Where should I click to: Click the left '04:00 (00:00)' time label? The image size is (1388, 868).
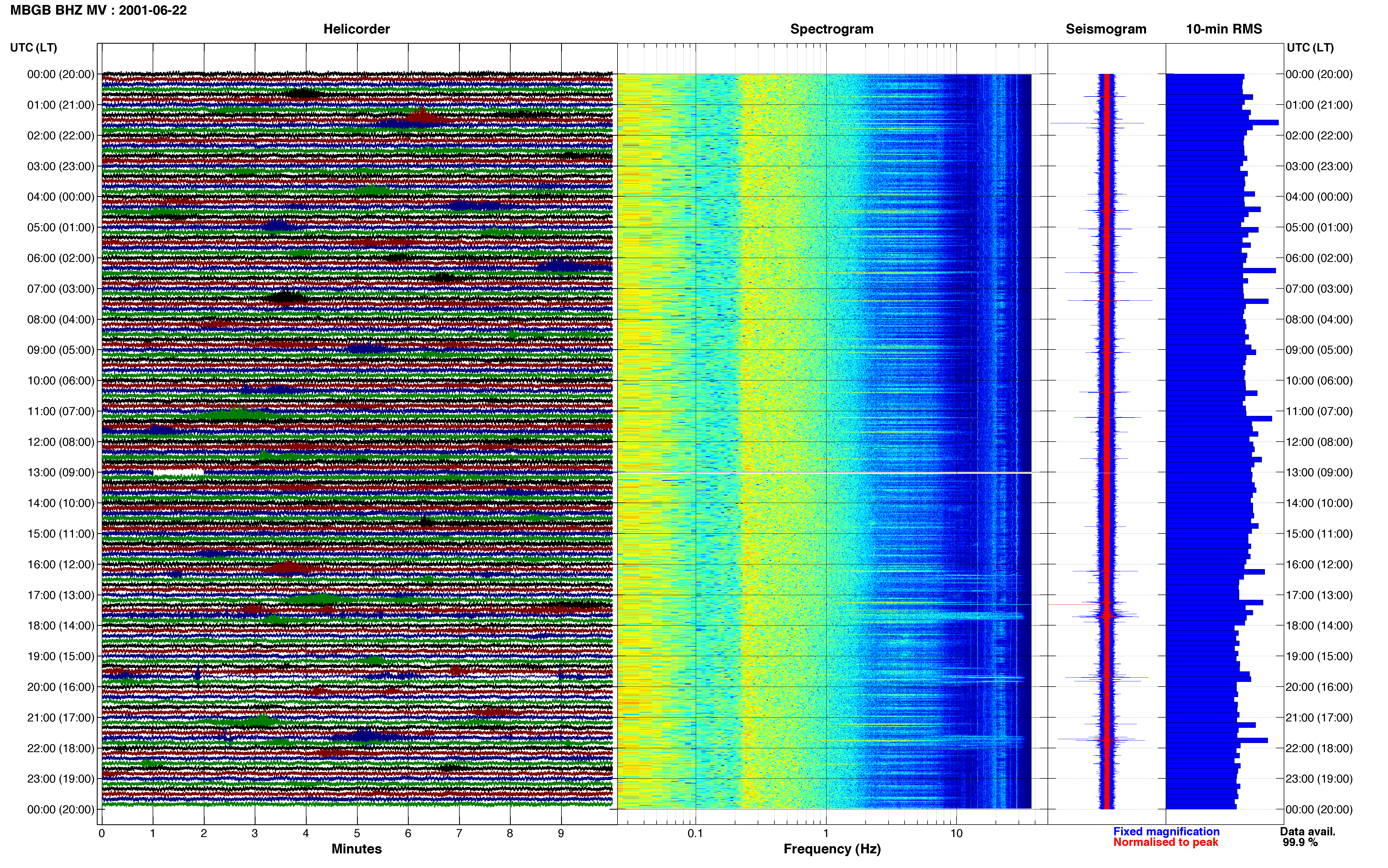[x=61, y=197]
